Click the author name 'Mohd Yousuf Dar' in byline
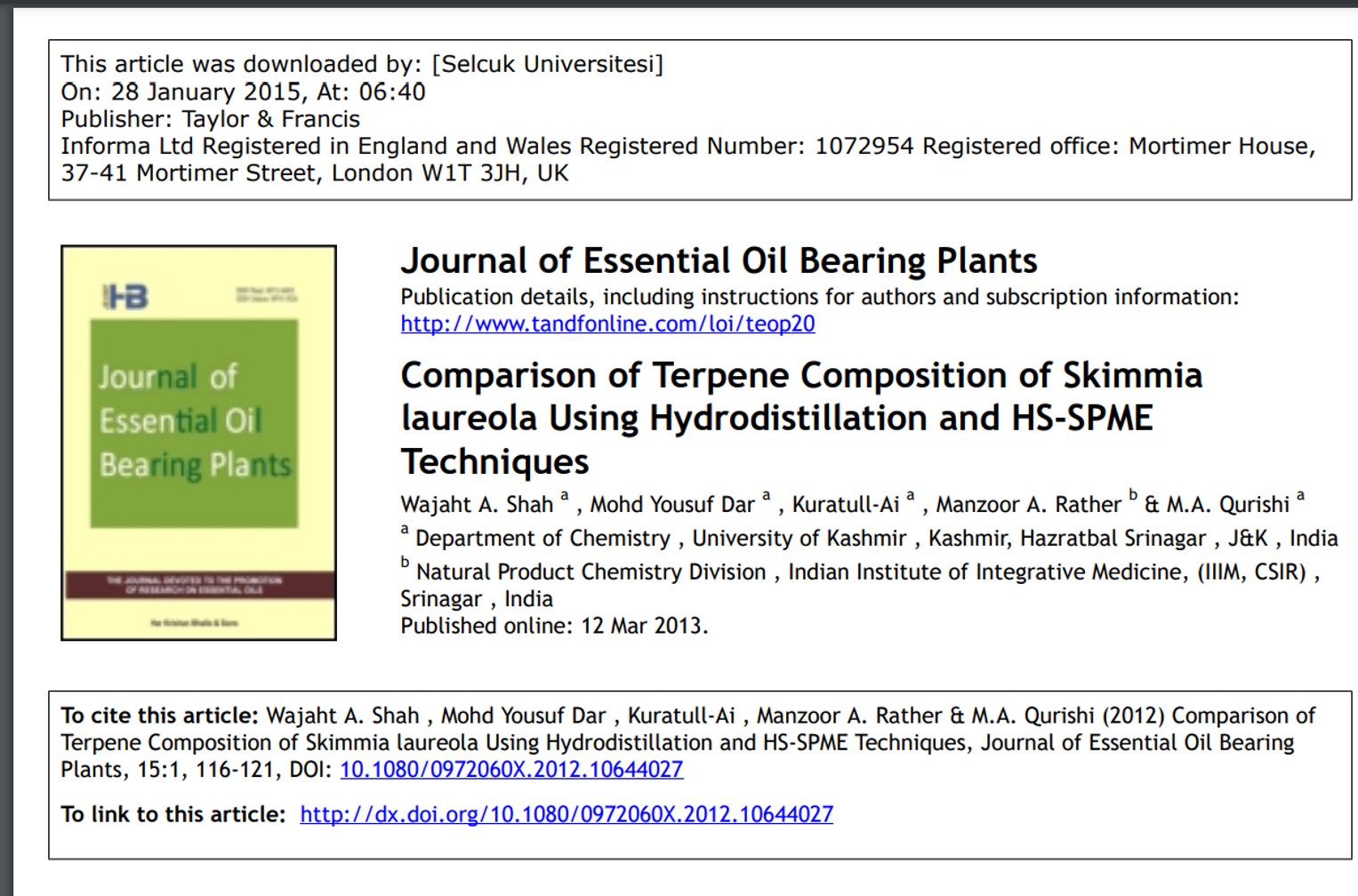 pos(672,505)
